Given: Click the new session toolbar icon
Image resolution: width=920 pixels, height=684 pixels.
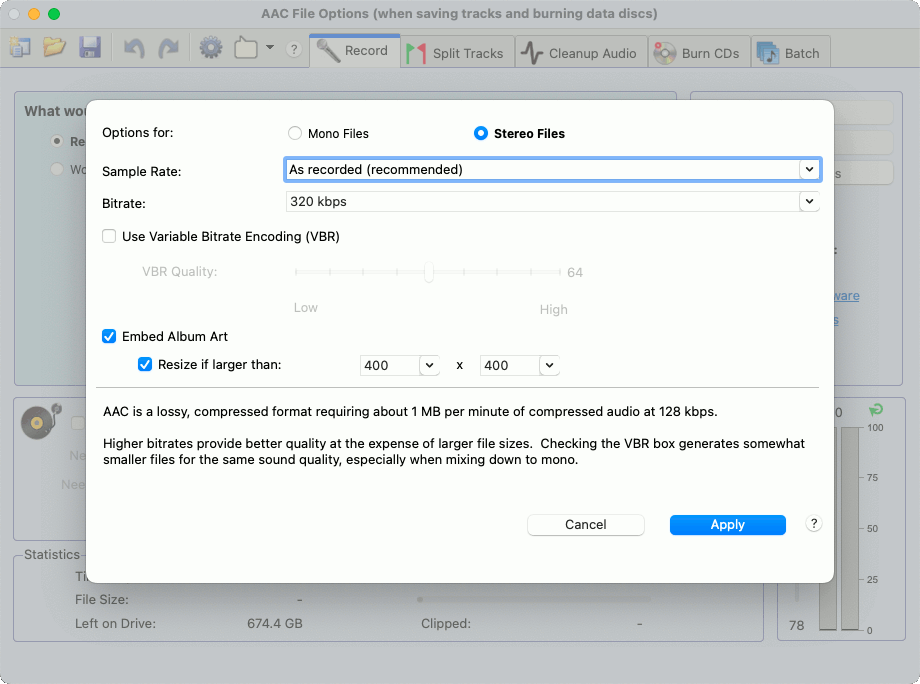Looking at the screenshot, I should point(20,48).
